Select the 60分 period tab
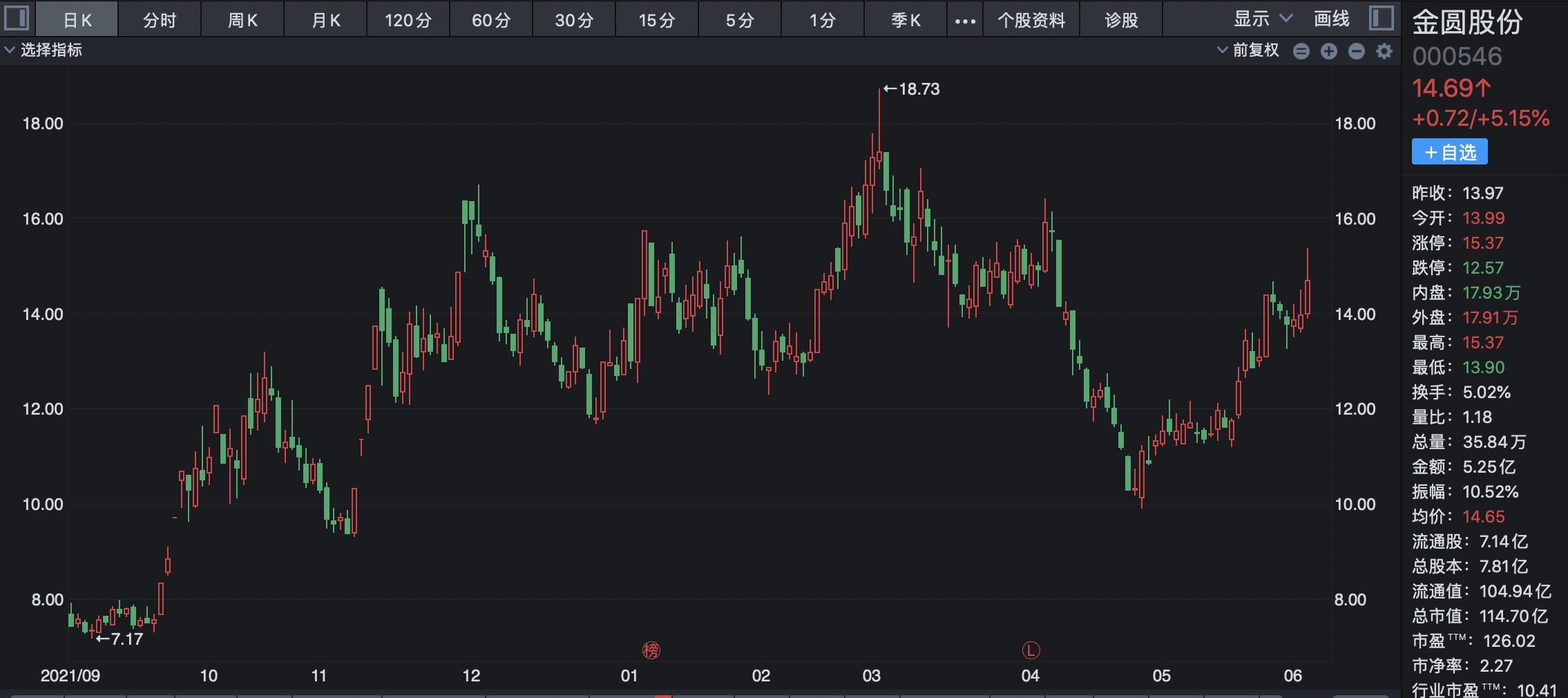This screenshot has width=1568, height=698. [491, 20]
